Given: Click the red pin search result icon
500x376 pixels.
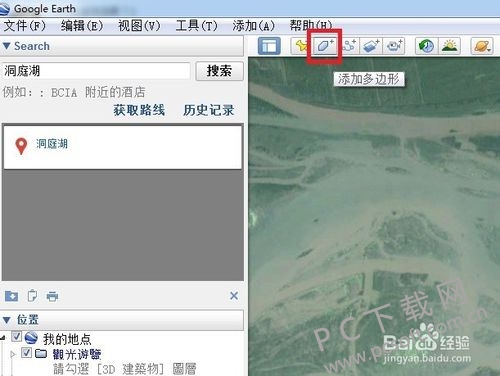Looking at the screenshot, I should 21,146.
